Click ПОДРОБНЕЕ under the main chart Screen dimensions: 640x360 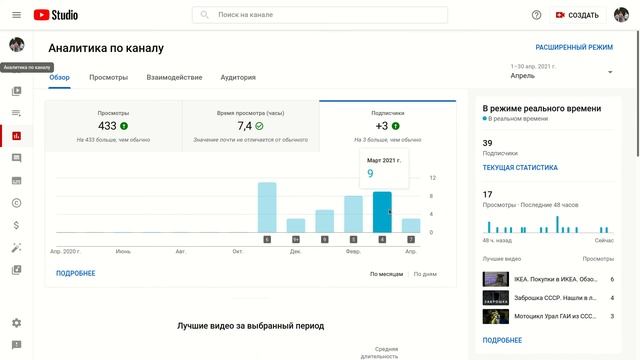click(x=76, y=273)
